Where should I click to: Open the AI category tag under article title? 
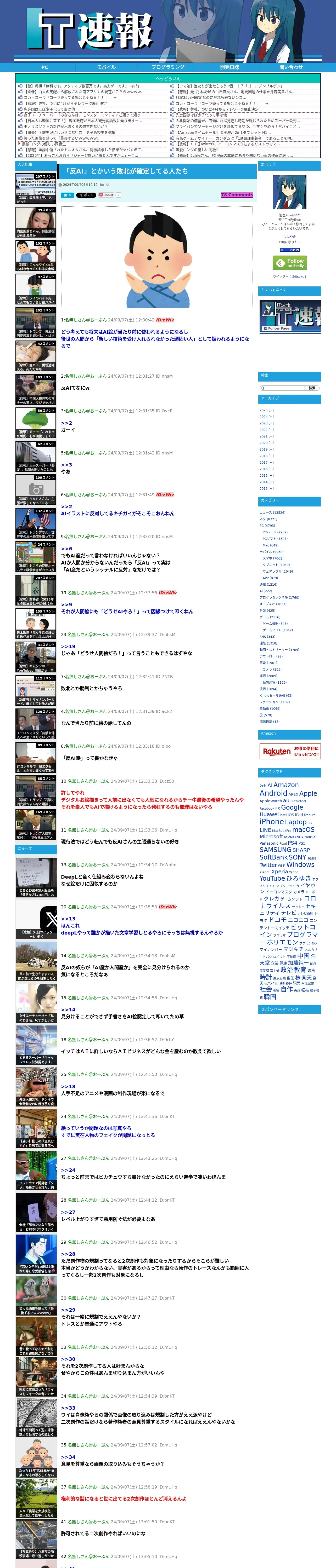(x=107, y=185)
